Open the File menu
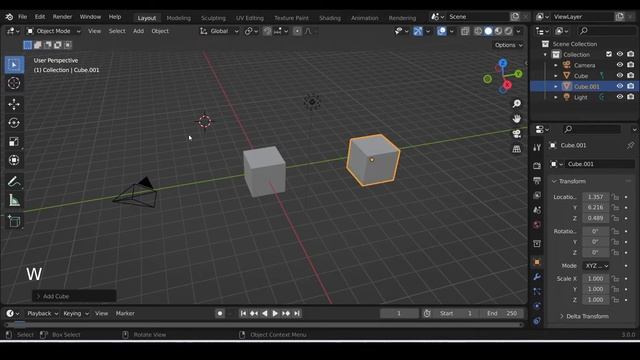 tap(22, 17)
